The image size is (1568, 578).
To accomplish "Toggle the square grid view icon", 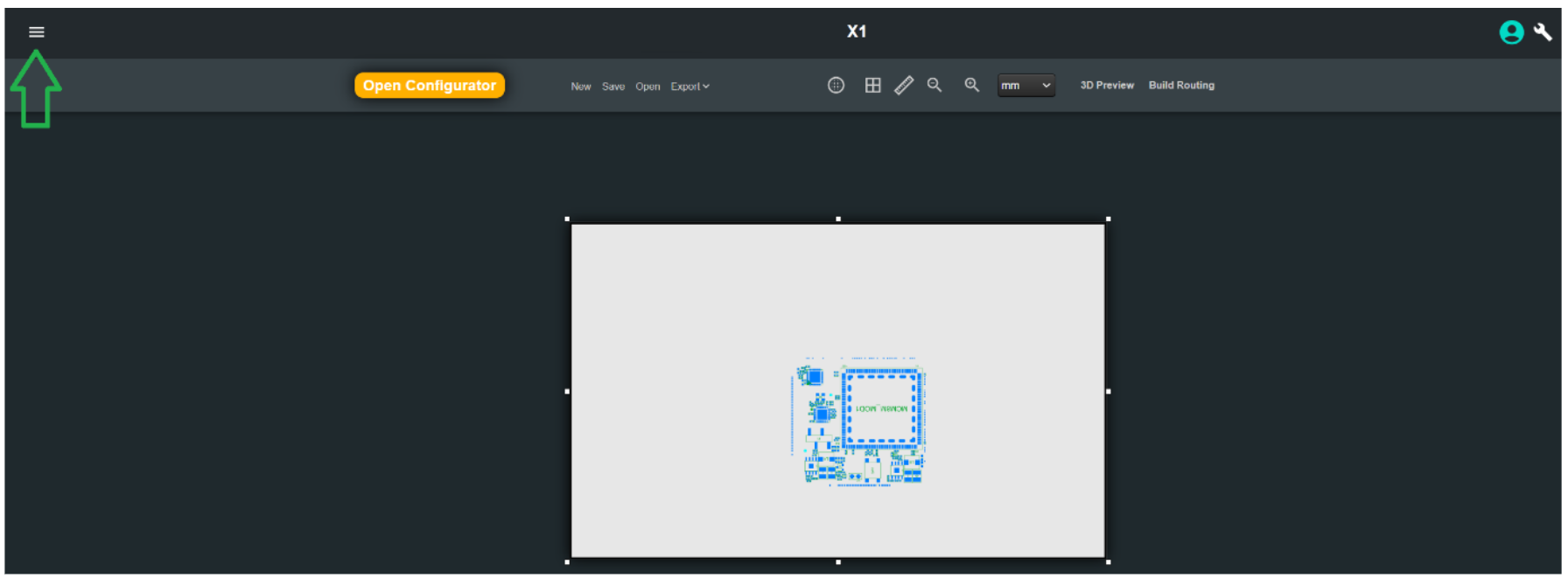I will tap(872, 85).
